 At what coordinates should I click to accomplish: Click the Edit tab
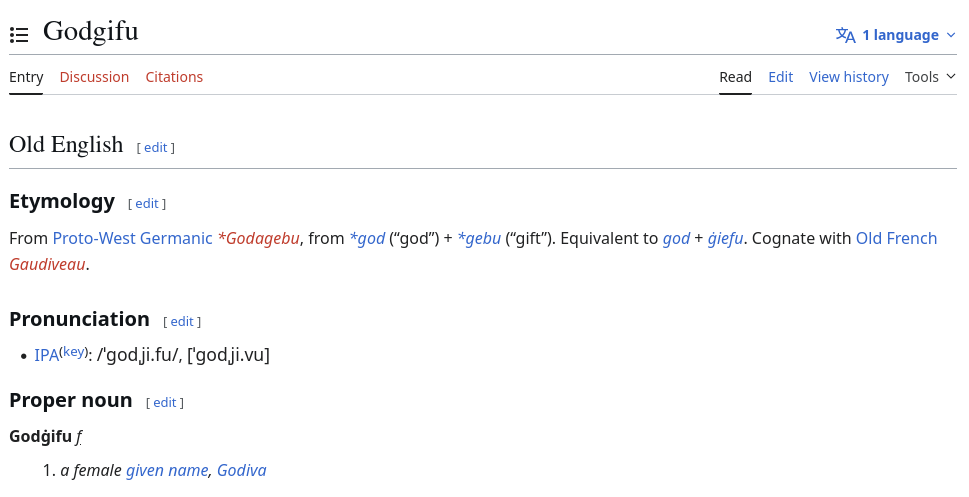[781, 77]
